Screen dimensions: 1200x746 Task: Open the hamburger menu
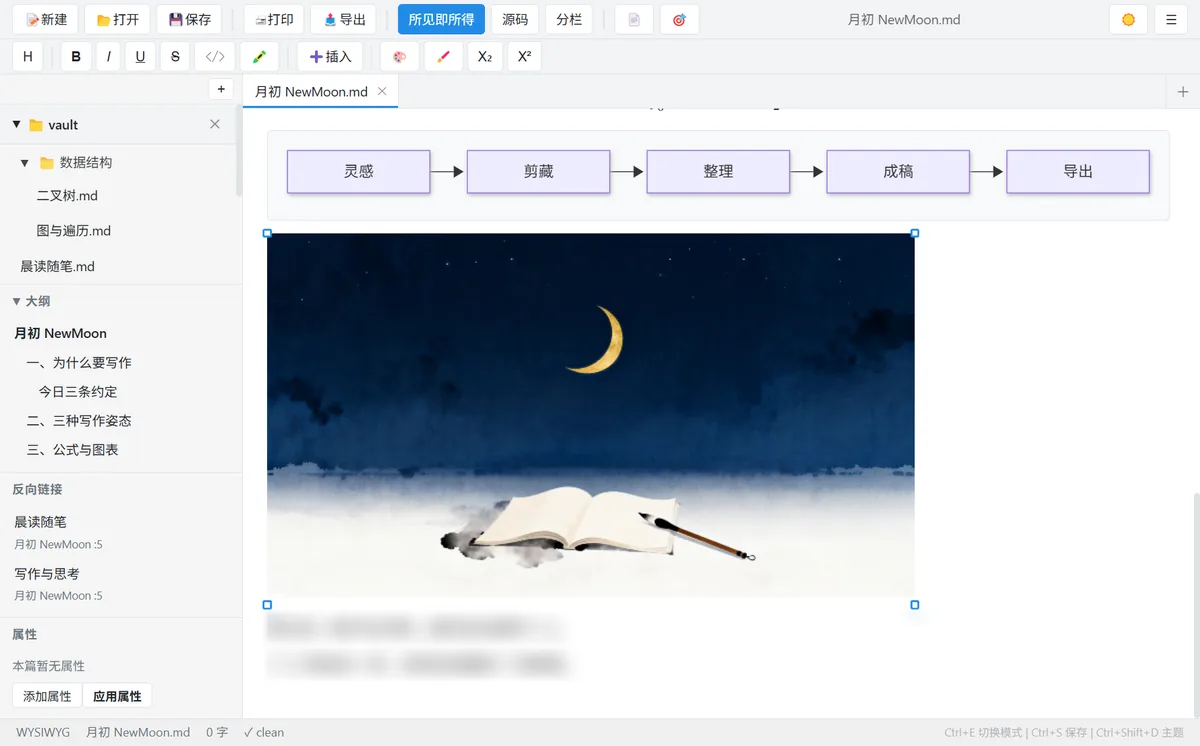point(1171,19)
